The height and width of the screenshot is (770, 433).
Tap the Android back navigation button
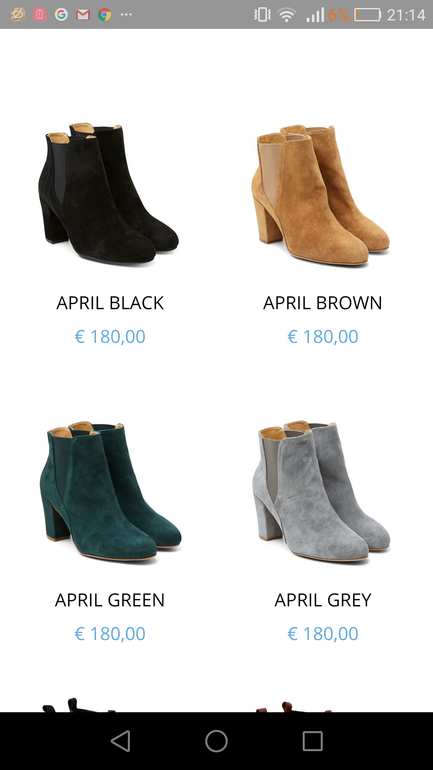[x=121, y=741]
